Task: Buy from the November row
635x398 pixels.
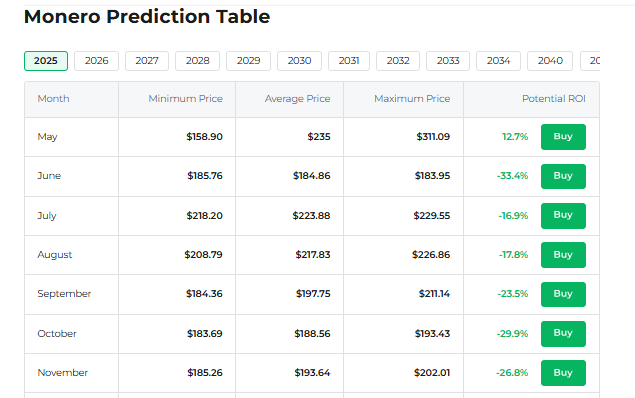Action: [563, 372]
